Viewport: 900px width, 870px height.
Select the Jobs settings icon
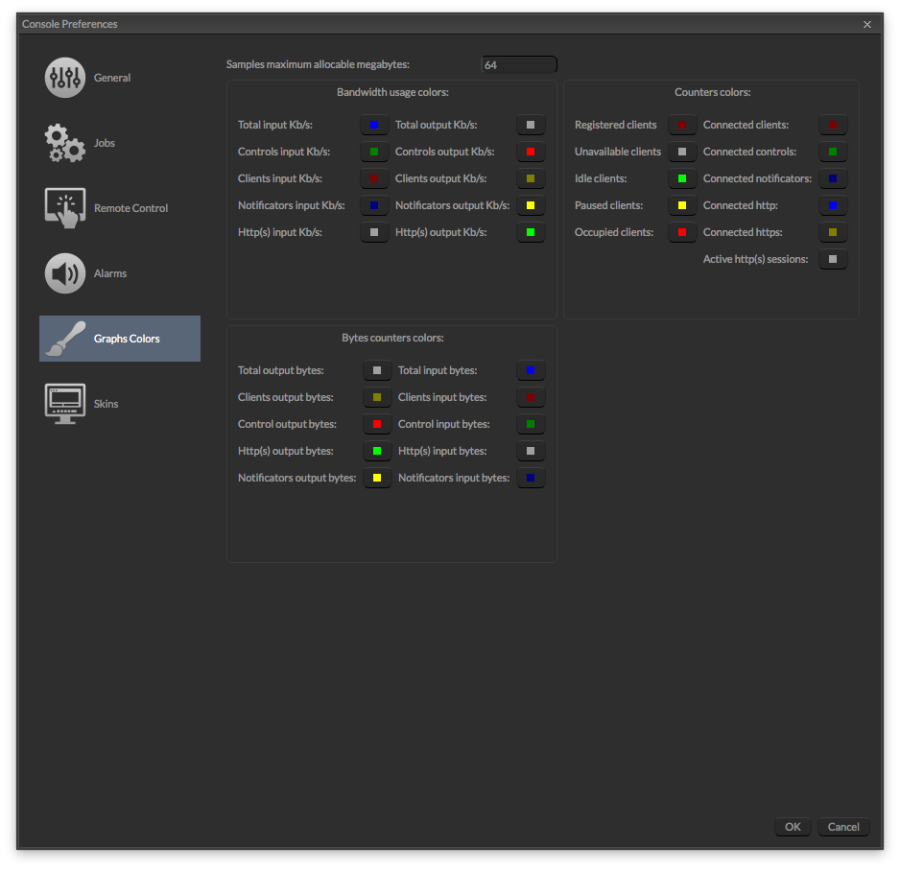coord(65,142)
